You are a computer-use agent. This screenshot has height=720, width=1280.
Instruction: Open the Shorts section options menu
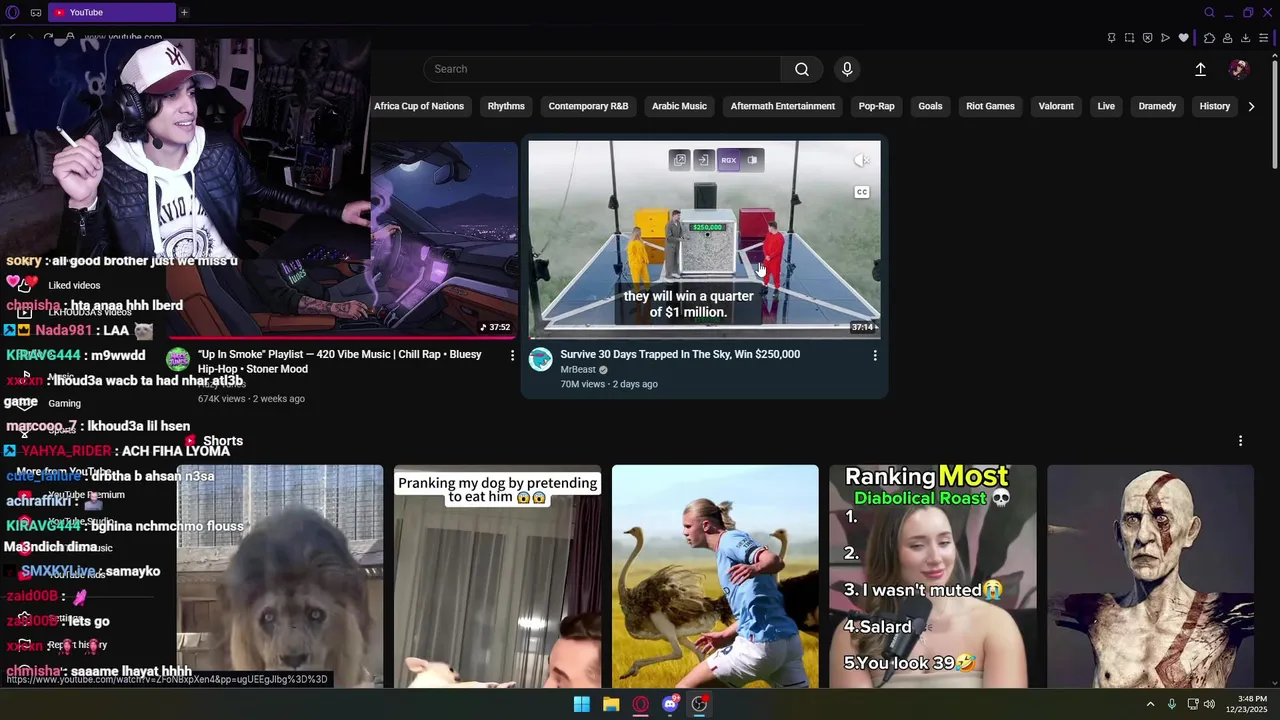(1240, 441)
